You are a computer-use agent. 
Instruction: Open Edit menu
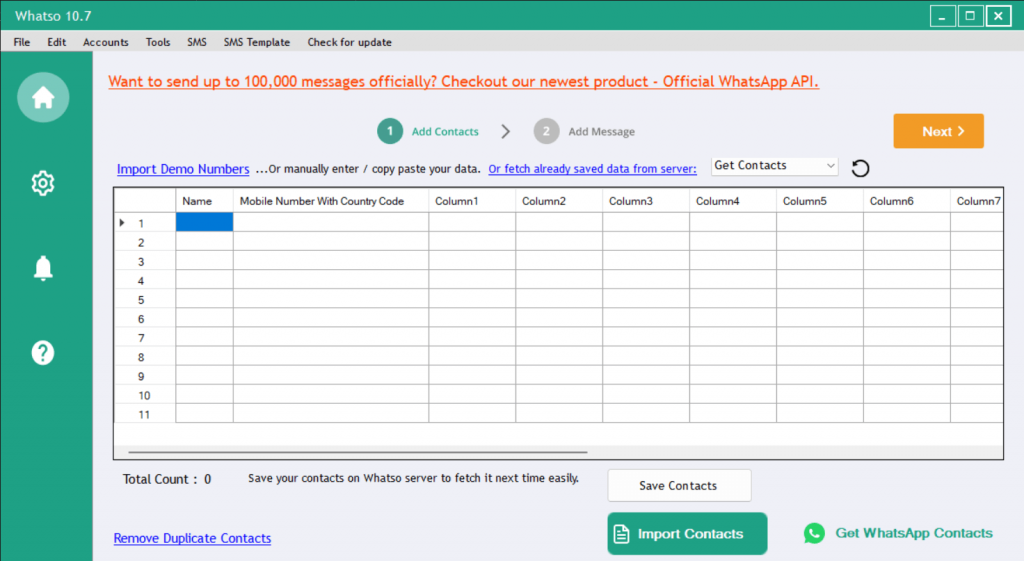coord(56,42)
